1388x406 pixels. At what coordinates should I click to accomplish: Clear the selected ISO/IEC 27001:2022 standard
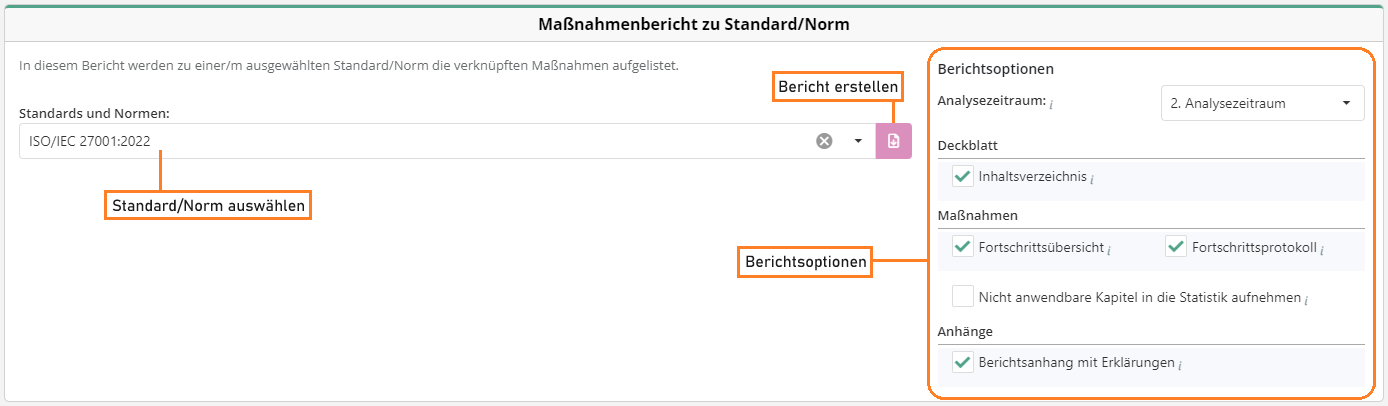tap(824, 141)
